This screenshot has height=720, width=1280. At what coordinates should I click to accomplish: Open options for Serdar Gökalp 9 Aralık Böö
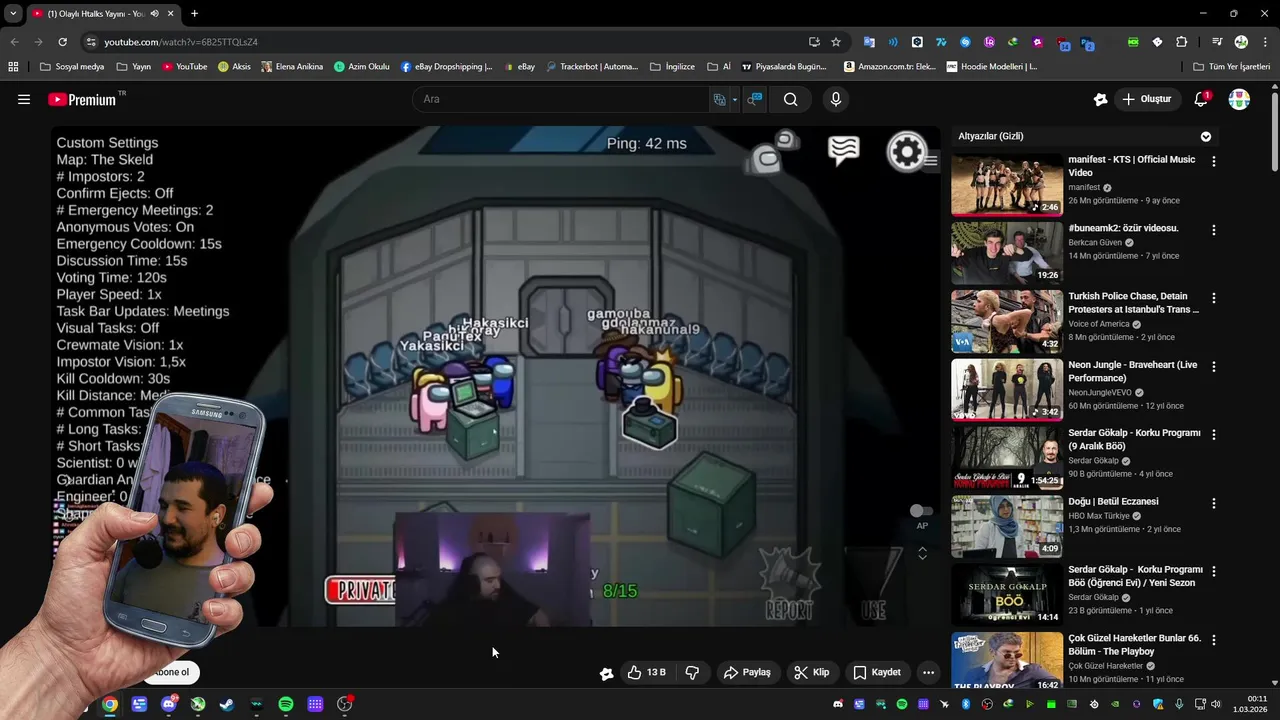(1214, 435)
